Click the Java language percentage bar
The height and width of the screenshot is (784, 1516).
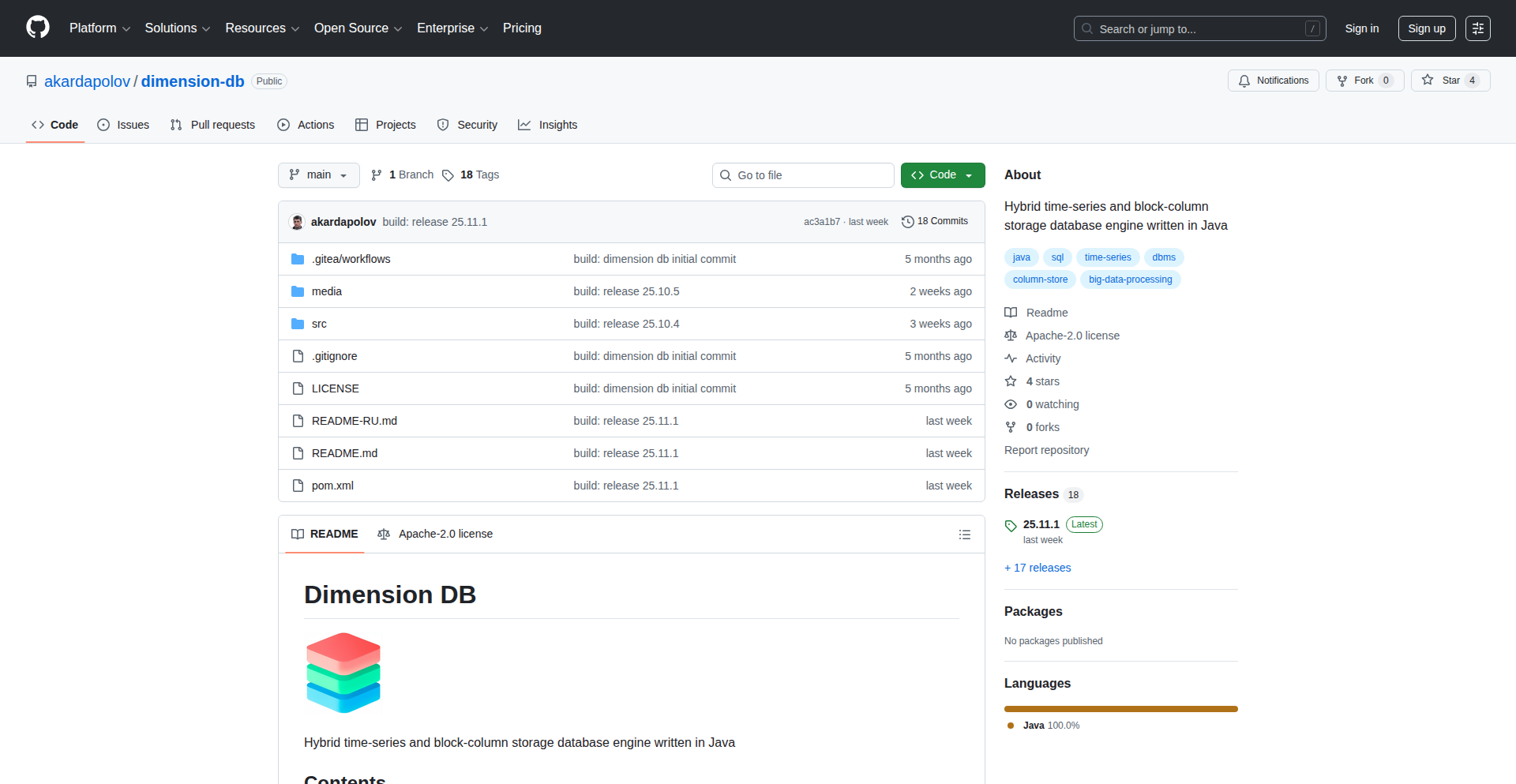pos(1120,708)
